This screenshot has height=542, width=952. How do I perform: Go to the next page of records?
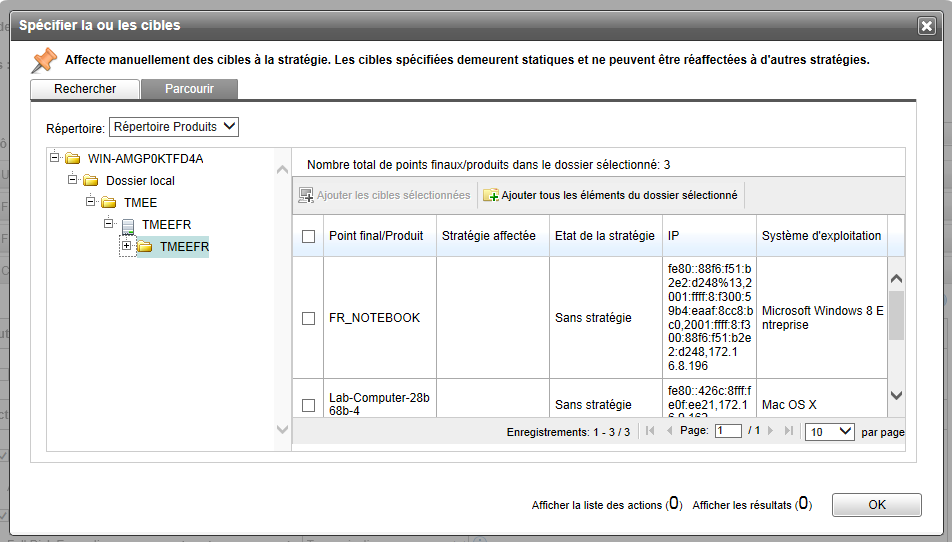[x=772, y=431]
